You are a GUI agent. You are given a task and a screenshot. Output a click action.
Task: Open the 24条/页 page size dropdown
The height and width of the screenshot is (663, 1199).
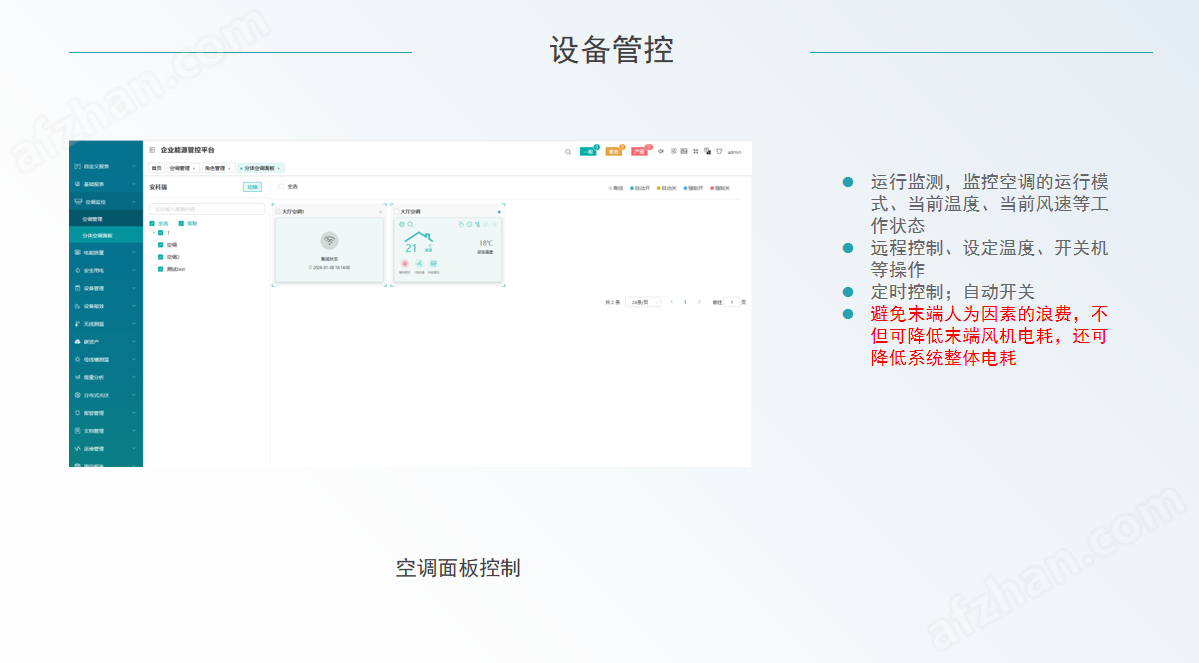pyautogui.click(x=642, y=302)
